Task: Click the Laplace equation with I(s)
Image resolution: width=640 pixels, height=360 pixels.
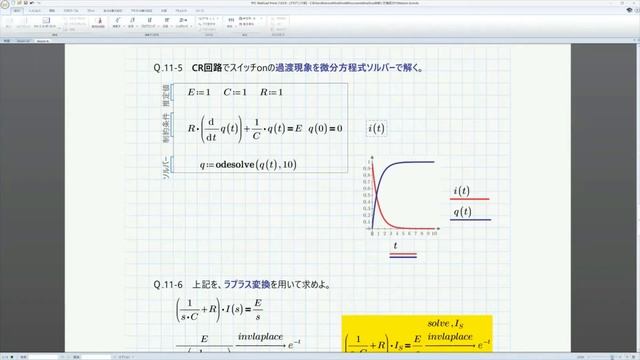Action: (x=219, y=309)
